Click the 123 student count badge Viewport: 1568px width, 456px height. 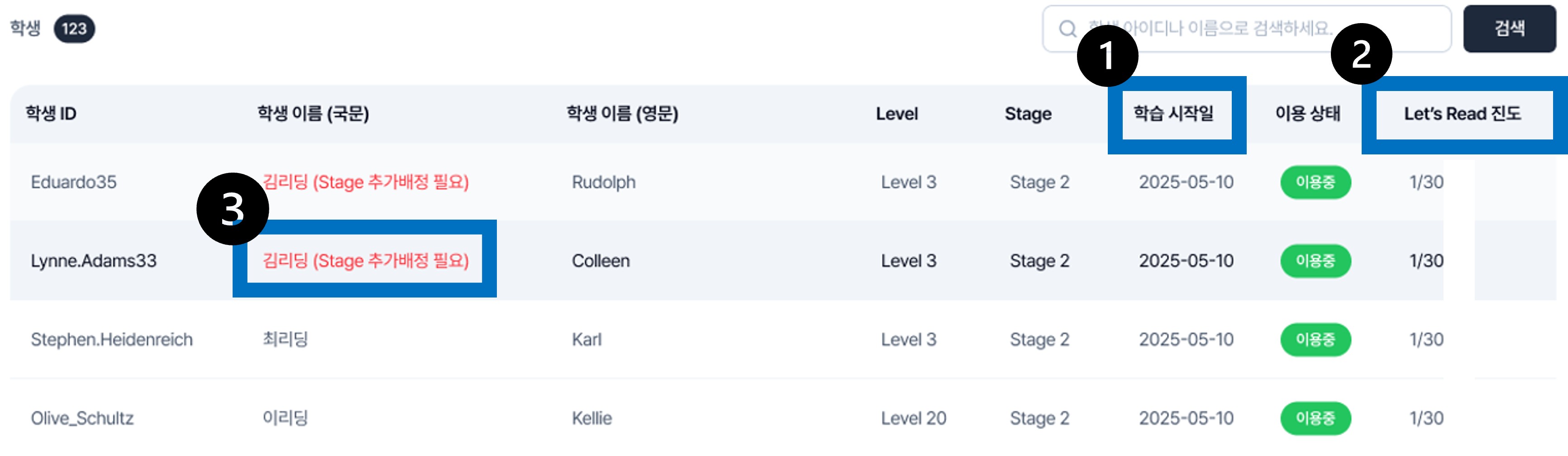pyautogui.click(x=74, y=29)
